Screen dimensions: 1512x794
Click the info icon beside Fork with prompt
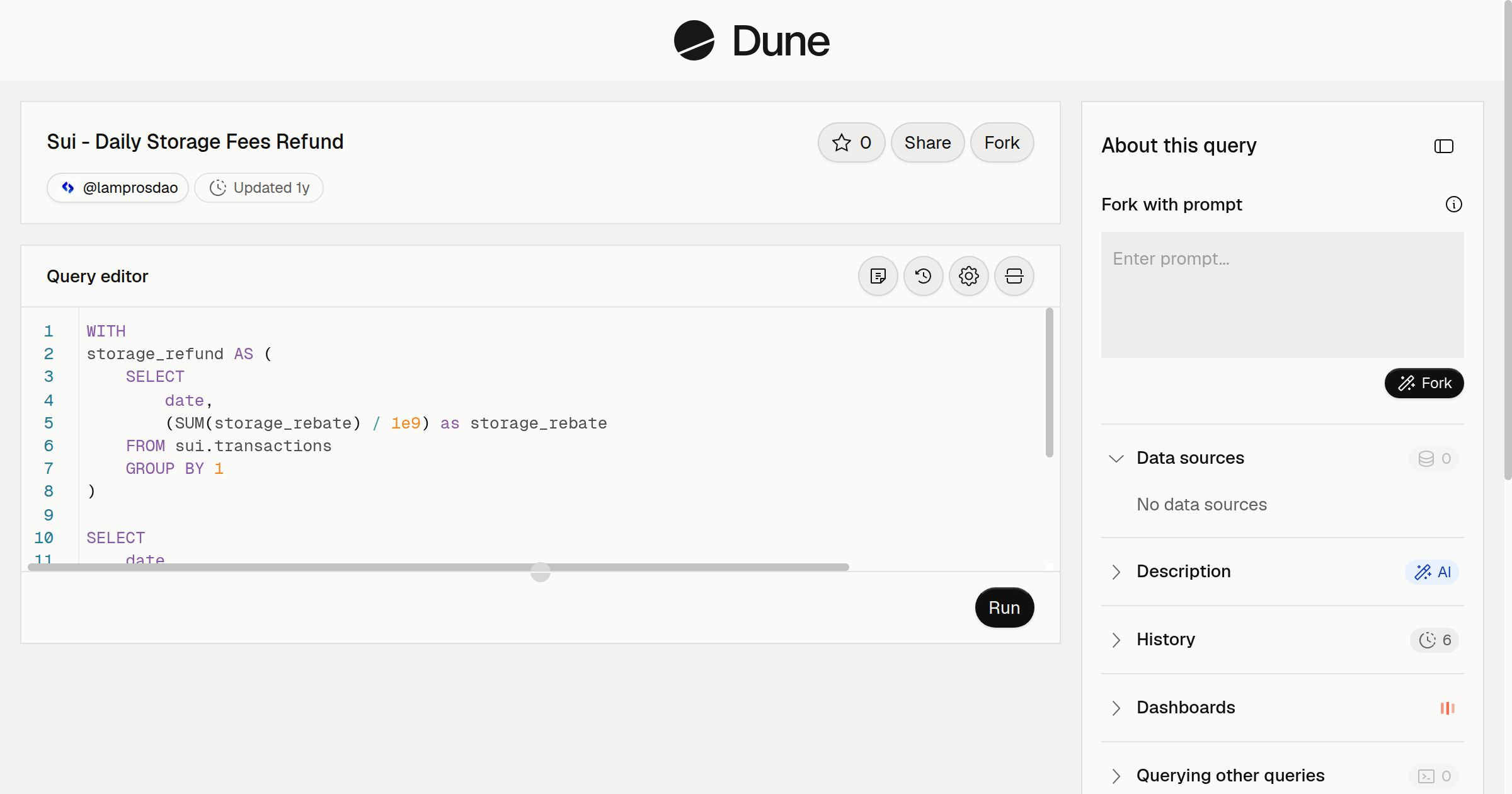[1453, 204]
